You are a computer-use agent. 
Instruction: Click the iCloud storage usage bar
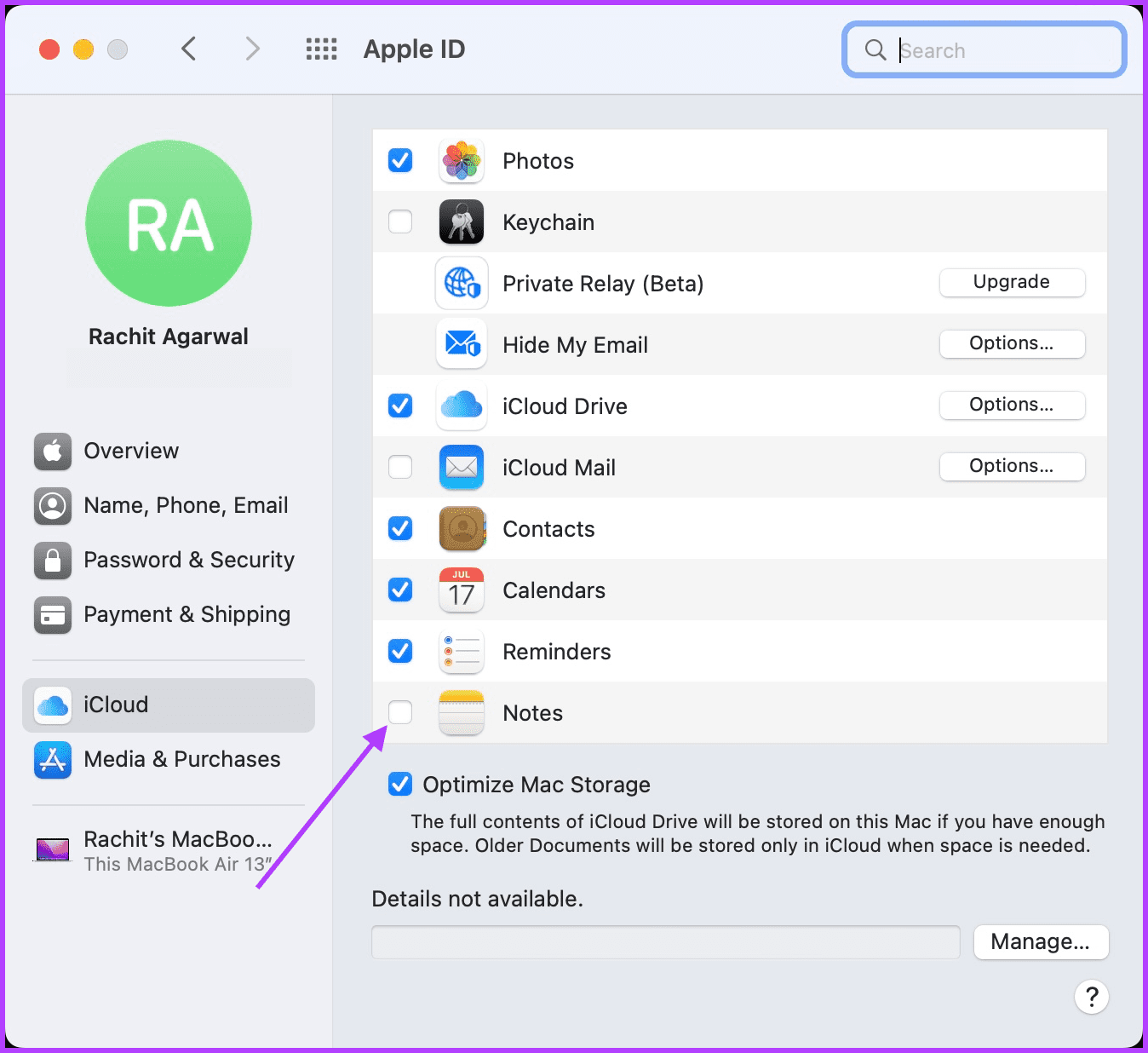[666, 942]
